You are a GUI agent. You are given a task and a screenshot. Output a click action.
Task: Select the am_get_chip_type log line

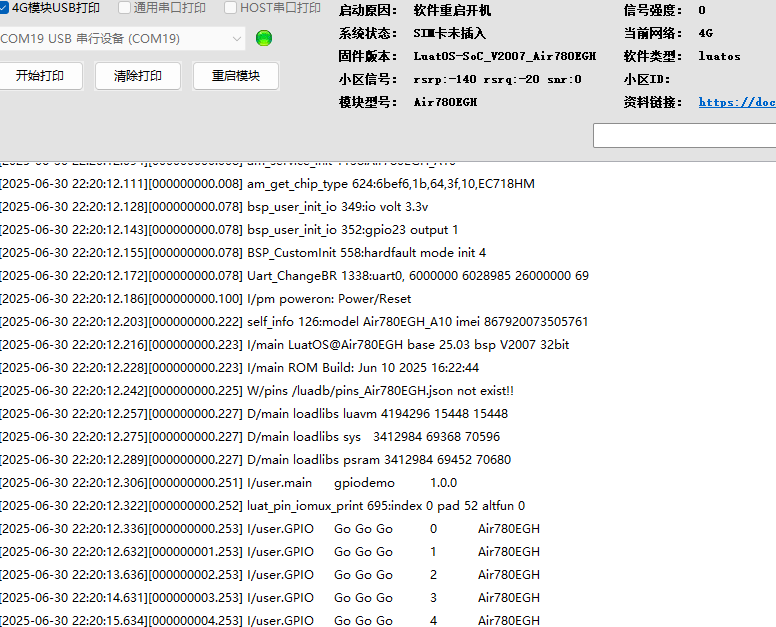(x=267, y=184)
